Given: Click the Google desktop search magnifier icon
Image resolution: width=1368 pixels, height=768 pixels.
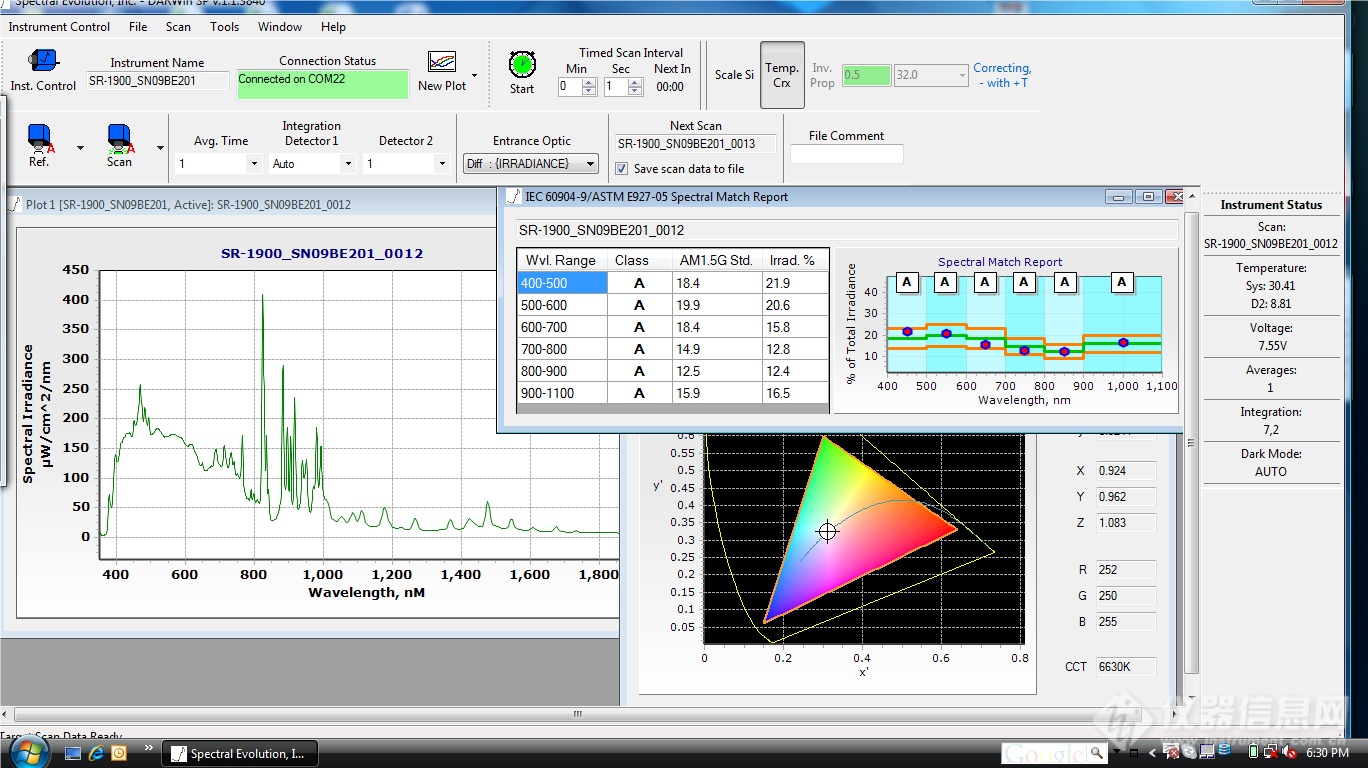Looking at the screenshot, I should [1097, 753].
